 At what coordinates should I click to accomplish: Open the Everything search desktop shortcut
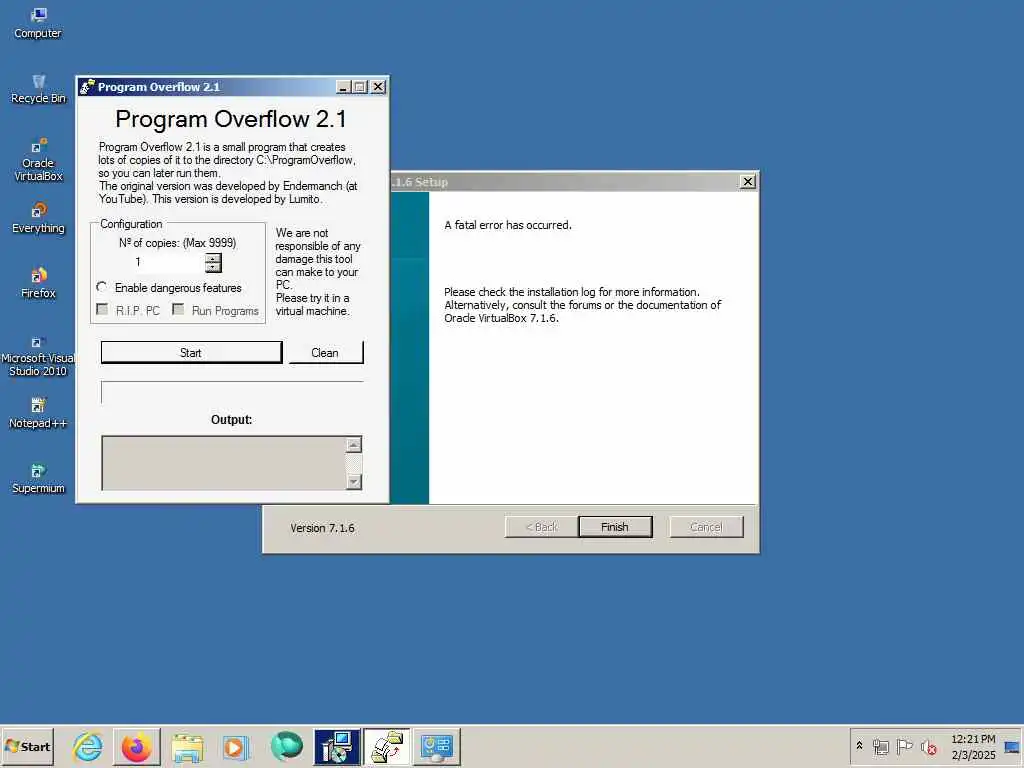click(x=38, y=219)
